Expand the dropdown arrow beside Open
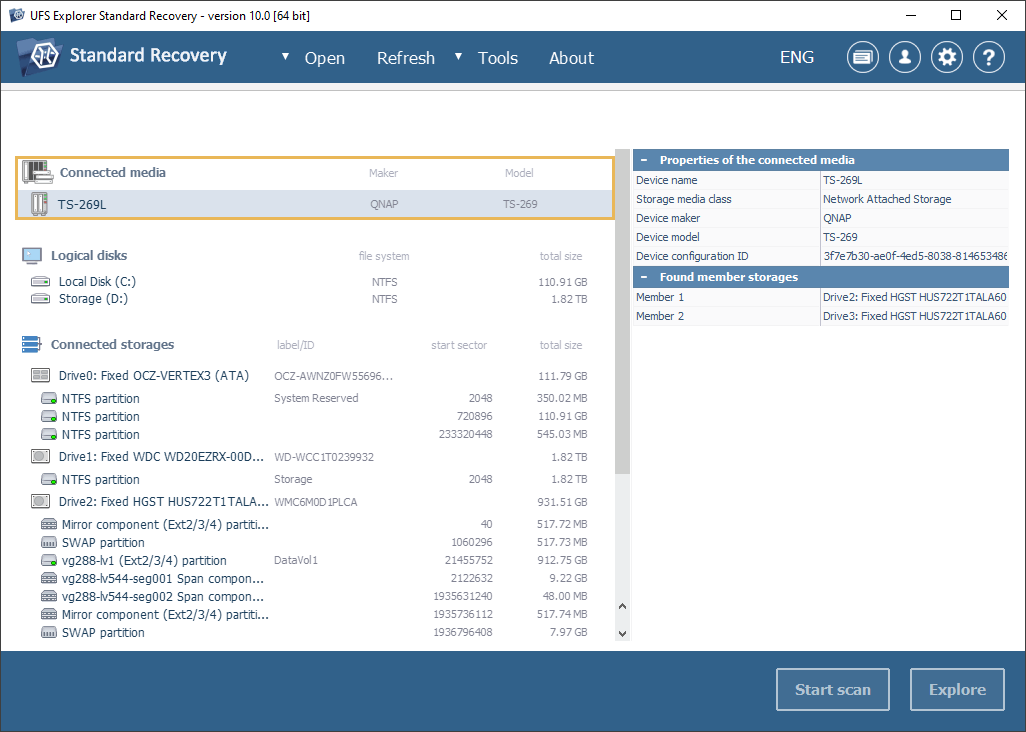Screen dimensions: 1026x732 [x=285, y=57]
